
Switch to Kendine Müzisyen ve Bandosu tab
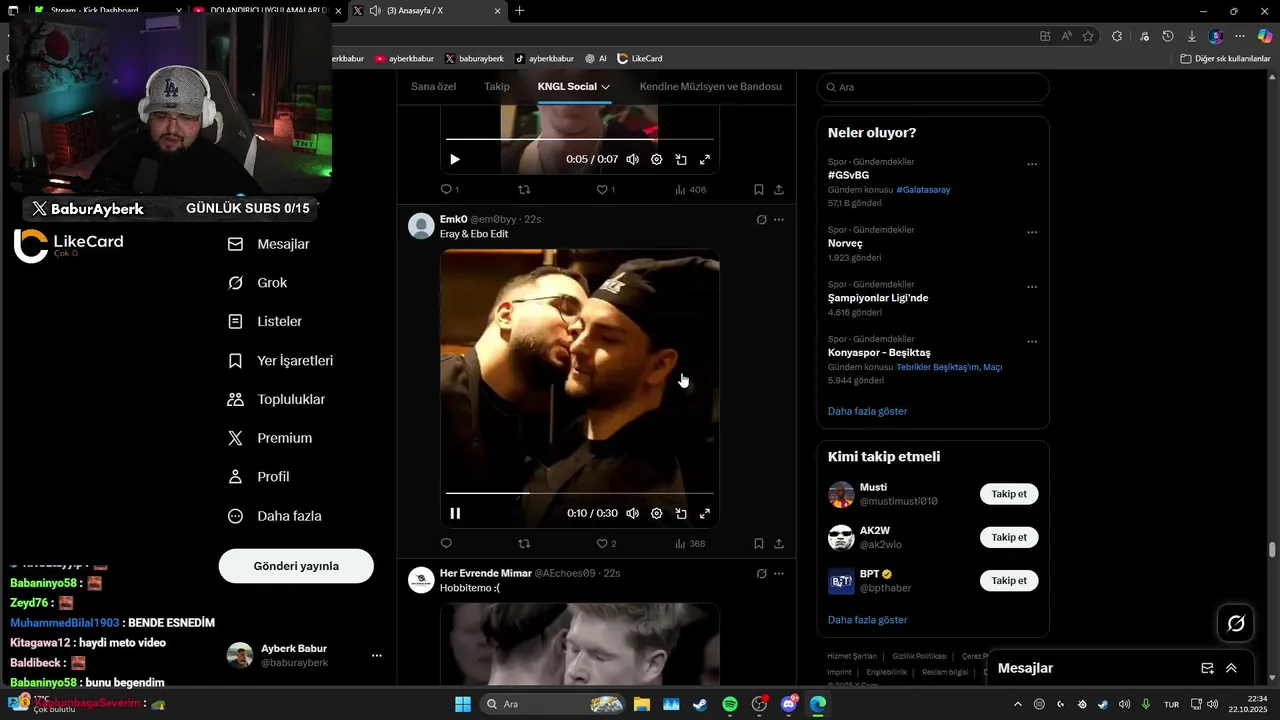(x=710, y=87)
